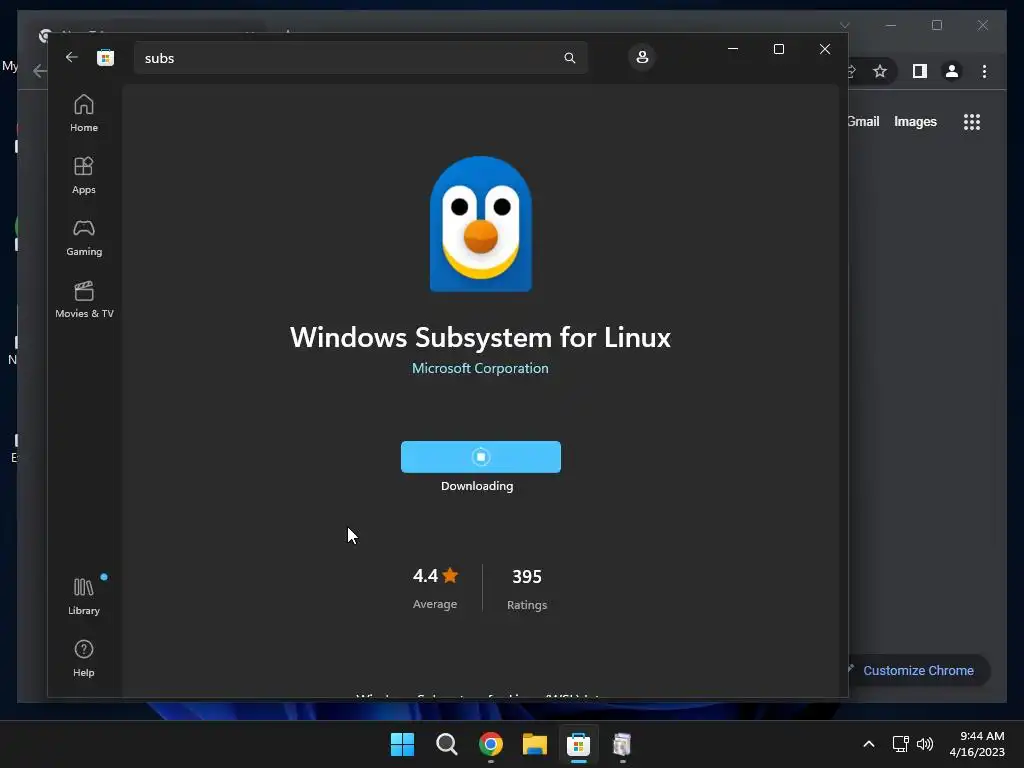Open Apps section in Store sidebar
The height and width of the screenshot is (768, 1024).
click(x=84, y=176)
